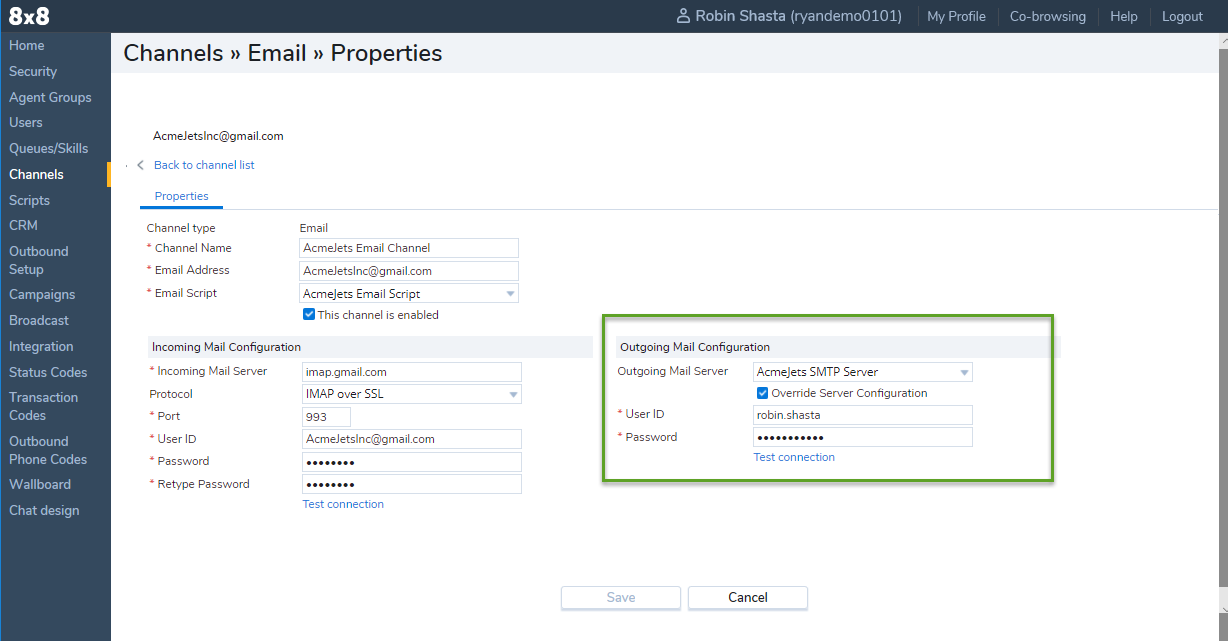
Task: Select Channels in the sidebar
Action: (x=36, y=175)
